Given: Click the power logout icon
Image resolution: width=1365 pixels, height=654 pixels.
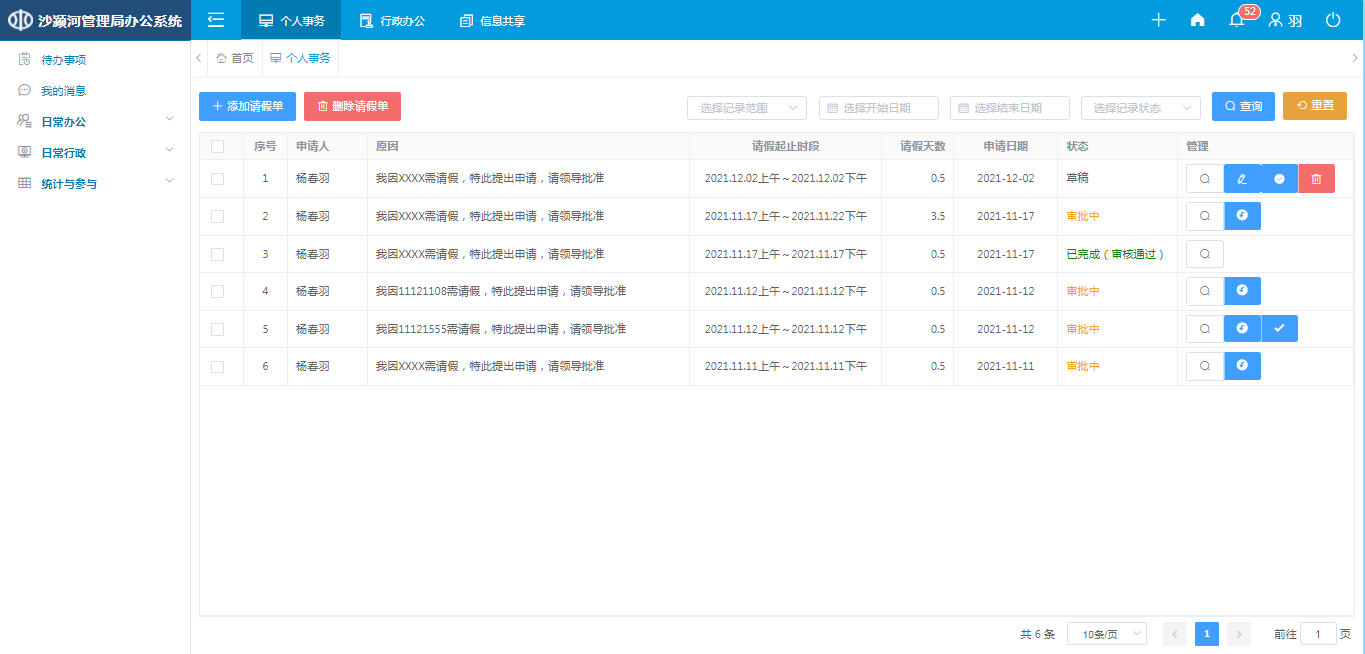Looking at the screenshot, I should tap(1332, 20).
